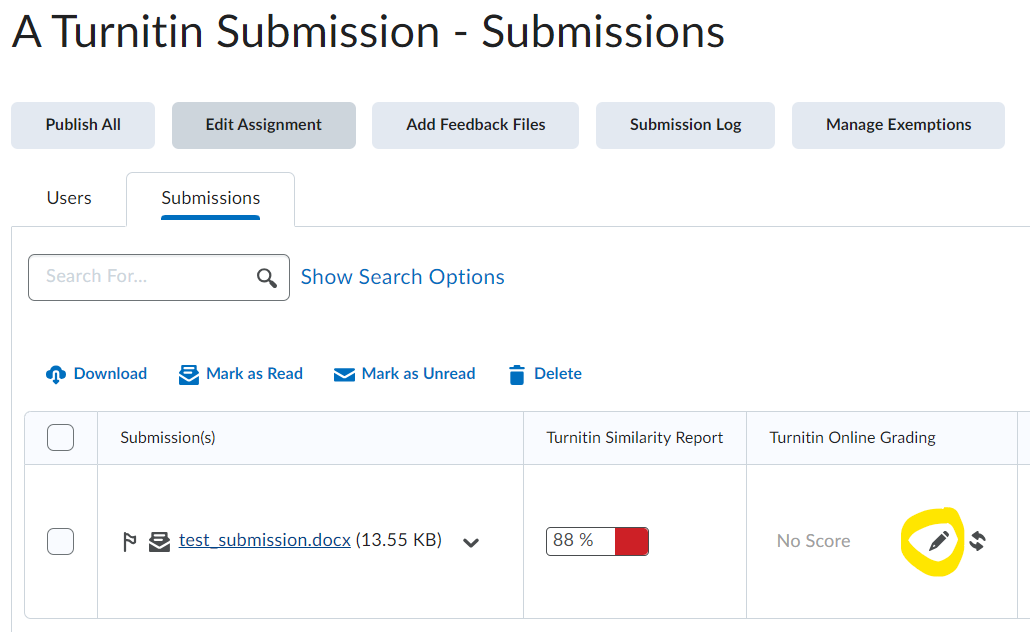Screen dimensions: 1030x632
Task: Click the Download cloud icon
Action: click(x=56, y=374)
